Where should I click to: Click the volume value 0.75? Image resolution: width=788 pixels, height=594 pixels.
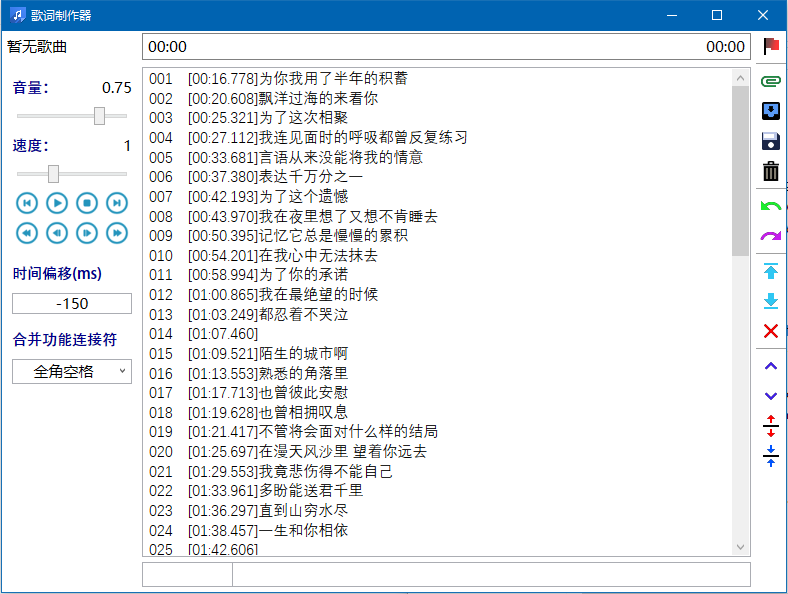pos(117,88)
